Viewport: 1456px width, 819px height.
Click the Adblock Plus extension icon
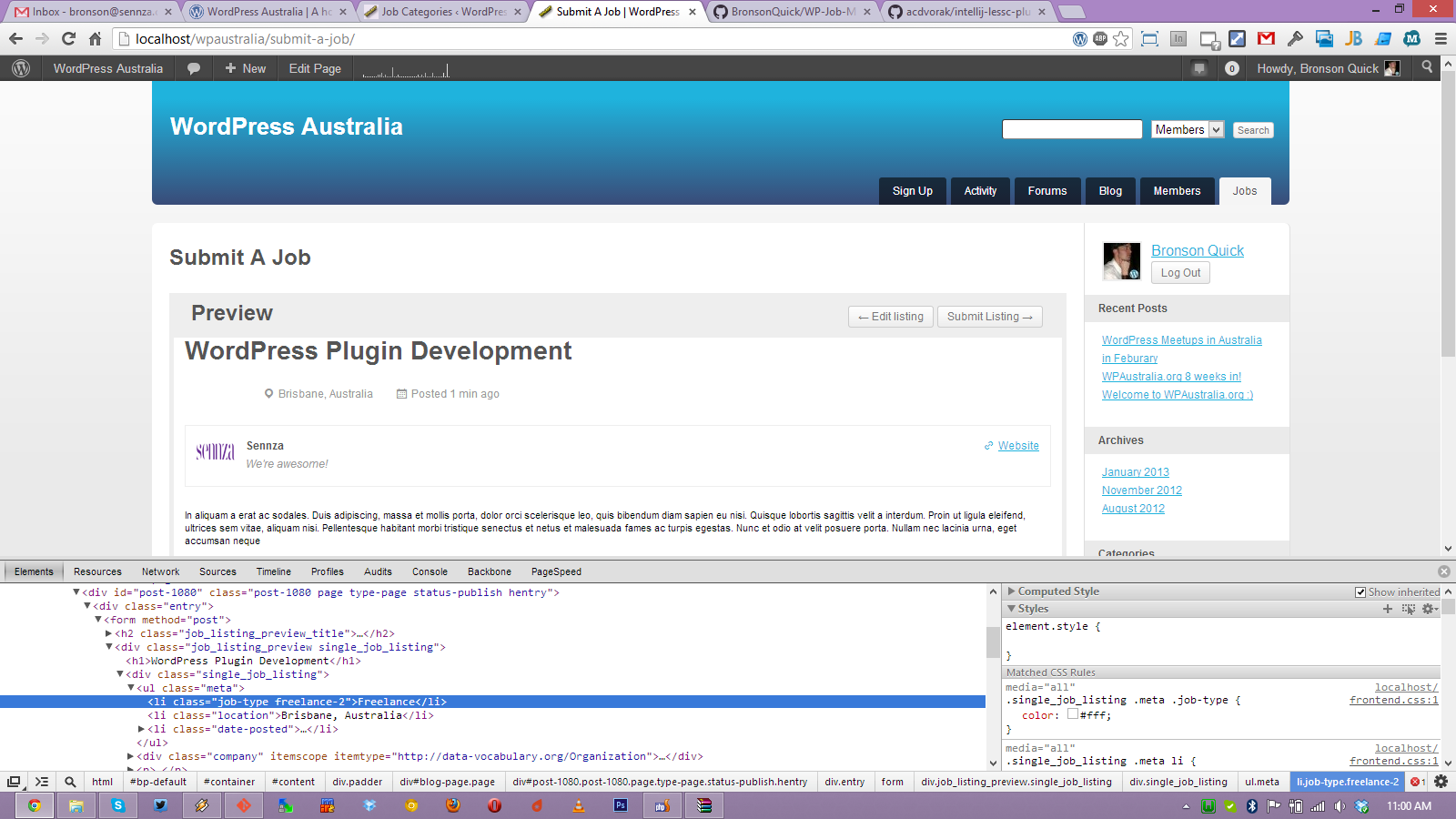(1100, 38)
